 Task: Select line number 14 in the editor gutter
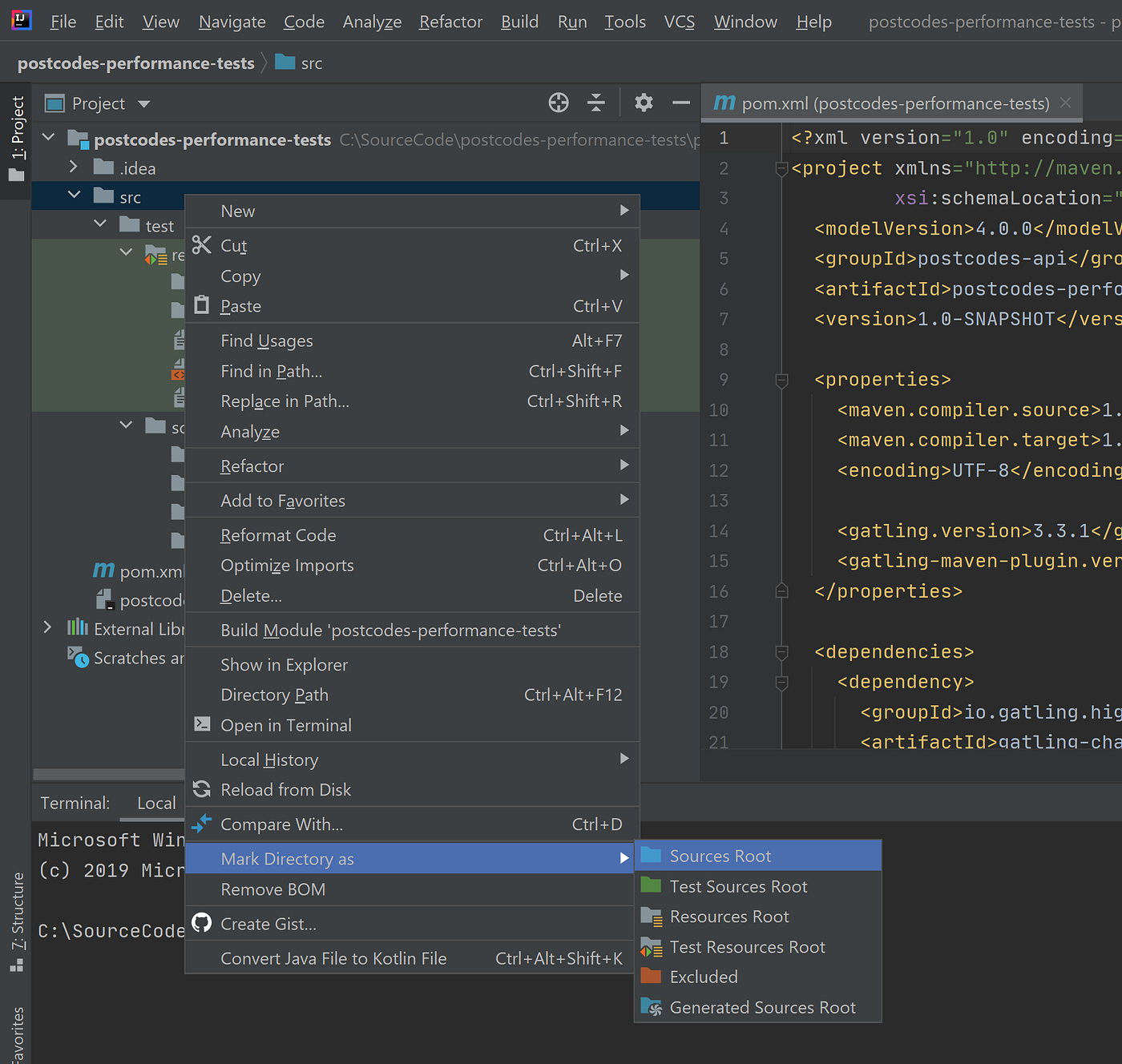[717, 530]
